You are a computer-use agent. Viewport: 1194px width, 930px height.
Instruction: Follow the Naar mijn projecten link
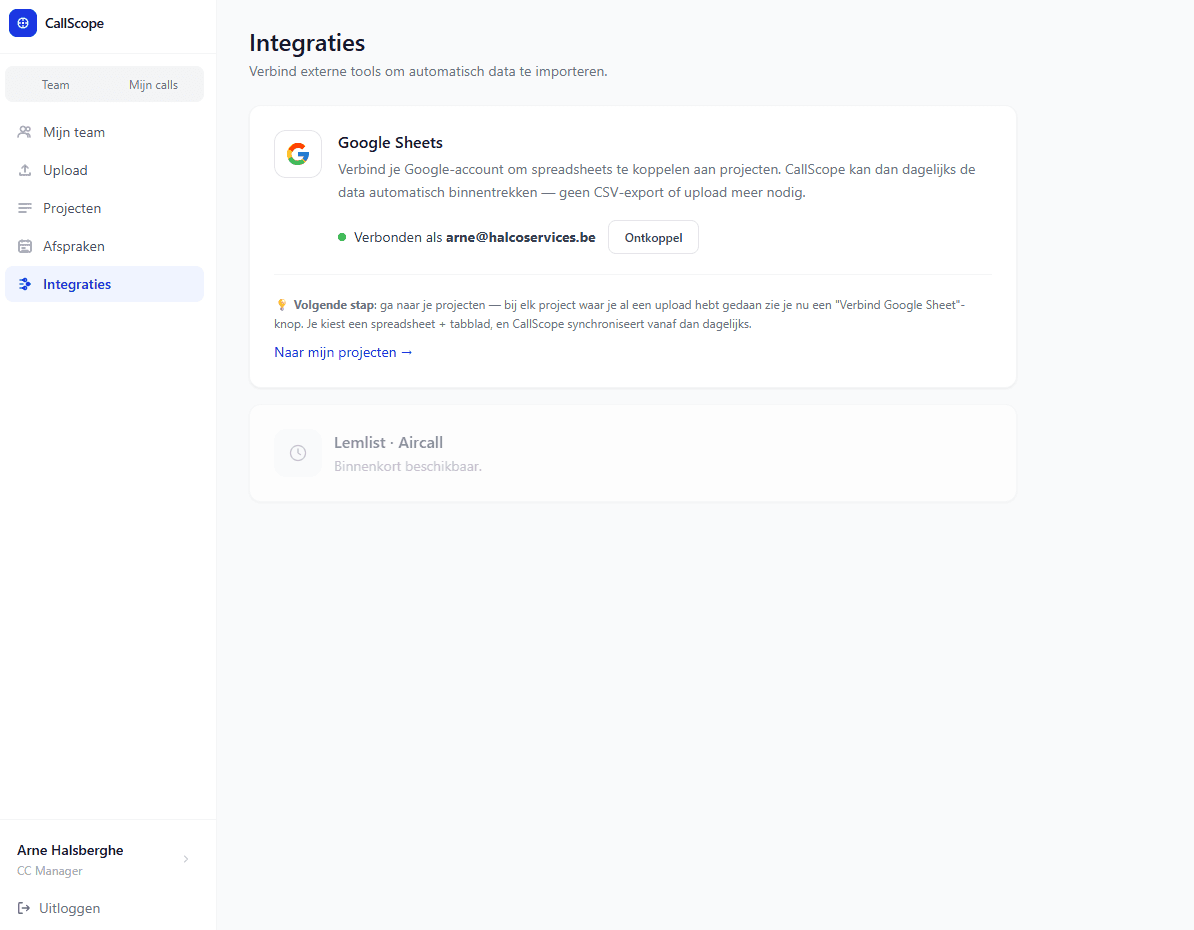[x=343, y=352]
